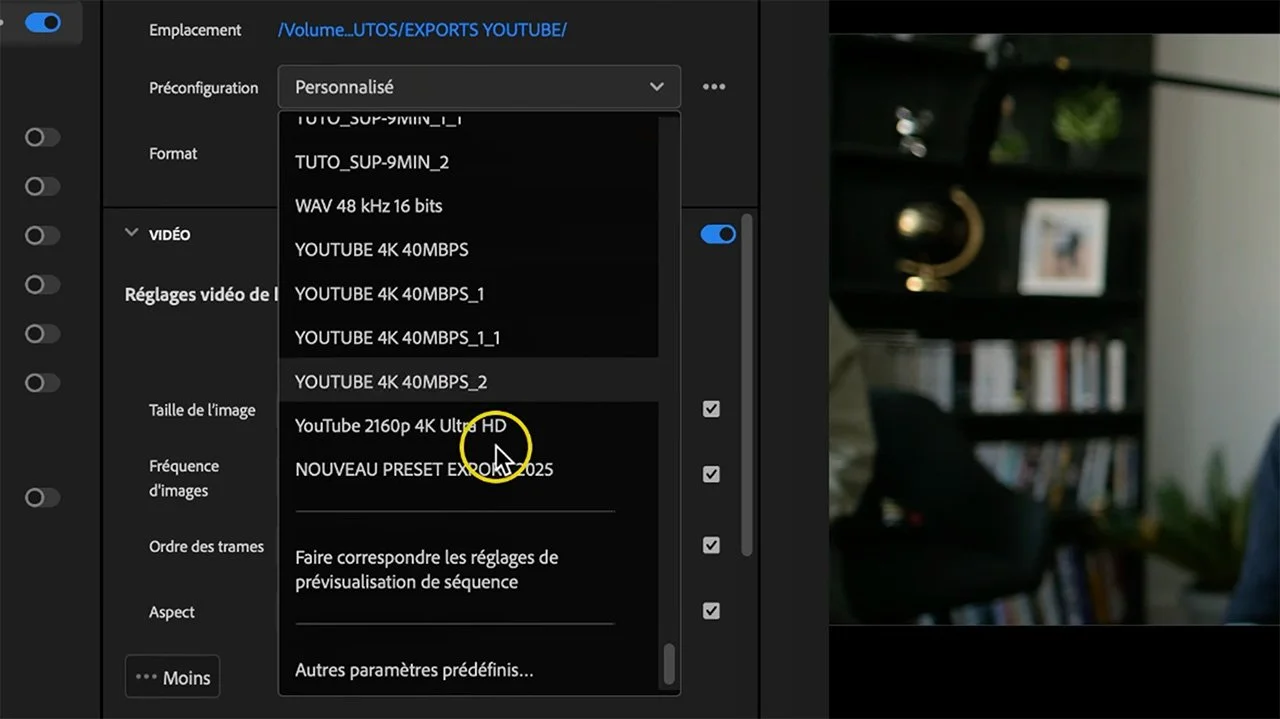1280x719 pixels.
Task: Click the Emplacement label
Action: (x=195, y=30)
